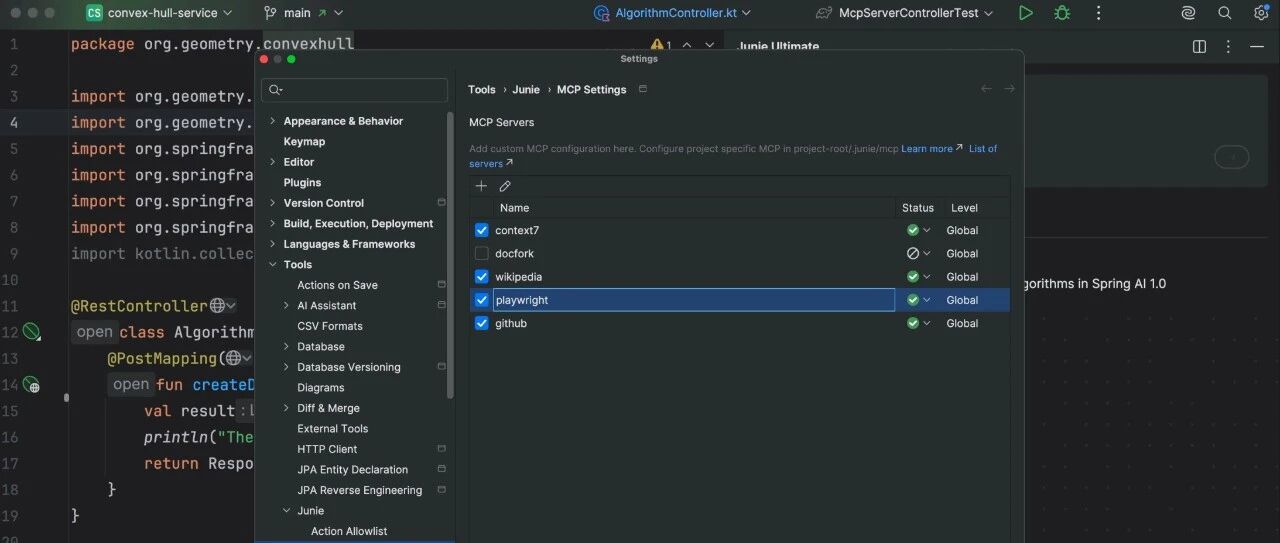Open status dropdown arrow for wikipedia
This screenshot has height=543, width=1280.
coord(927,277)
